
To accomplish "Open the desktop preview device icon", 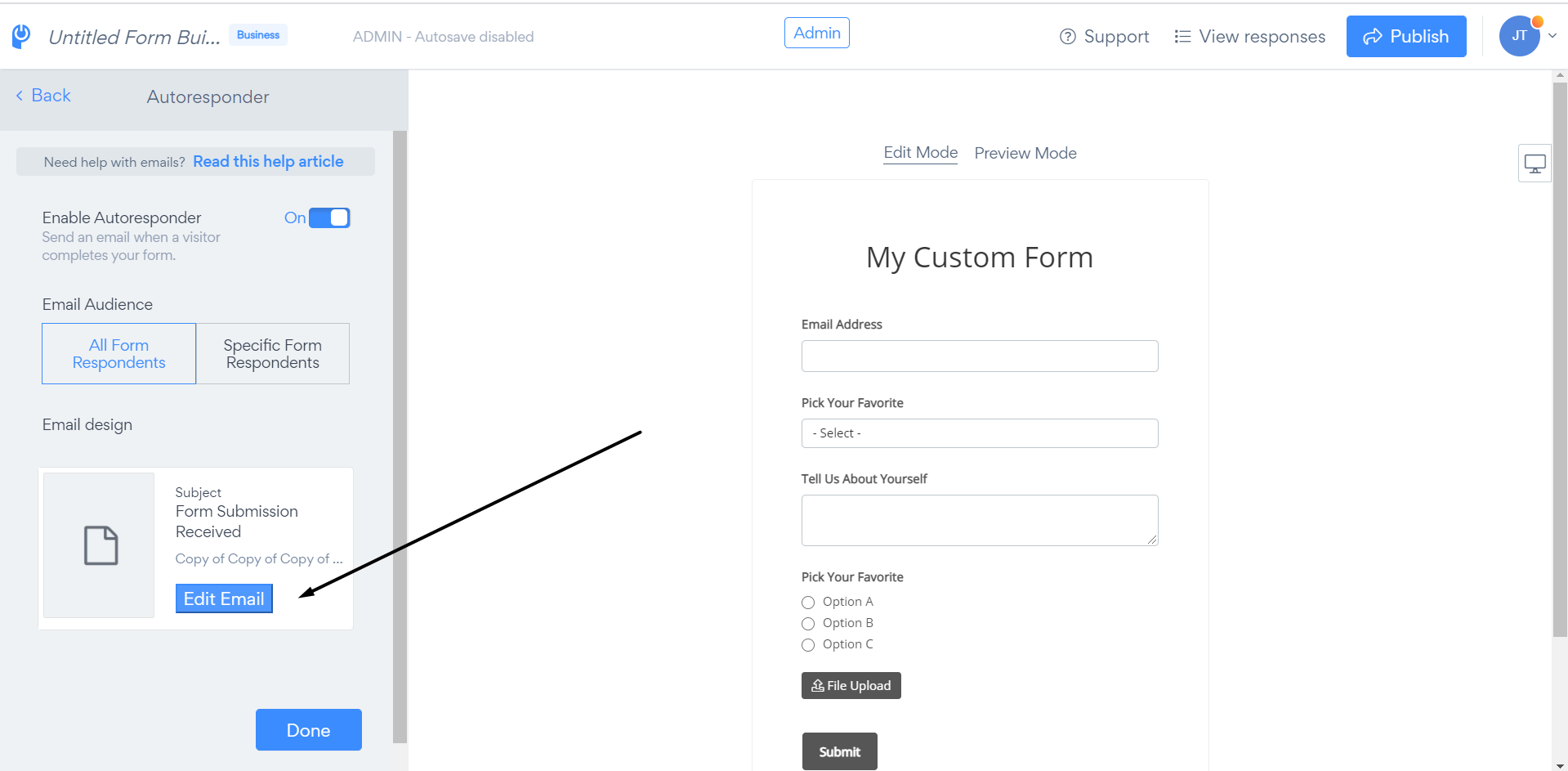I will click(x=1534, y=164).
